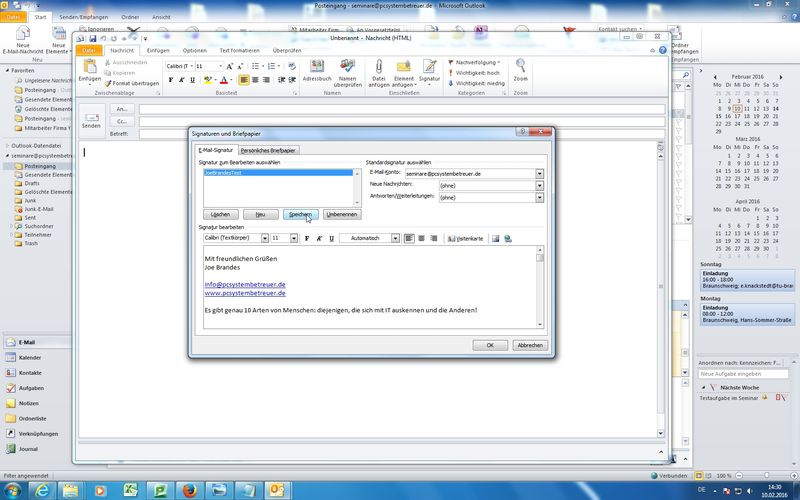The width and height of the screenshot is (800, 500).
Task: Click the Datei anfügen paperclip icon
Action: [x=378, y=72]
